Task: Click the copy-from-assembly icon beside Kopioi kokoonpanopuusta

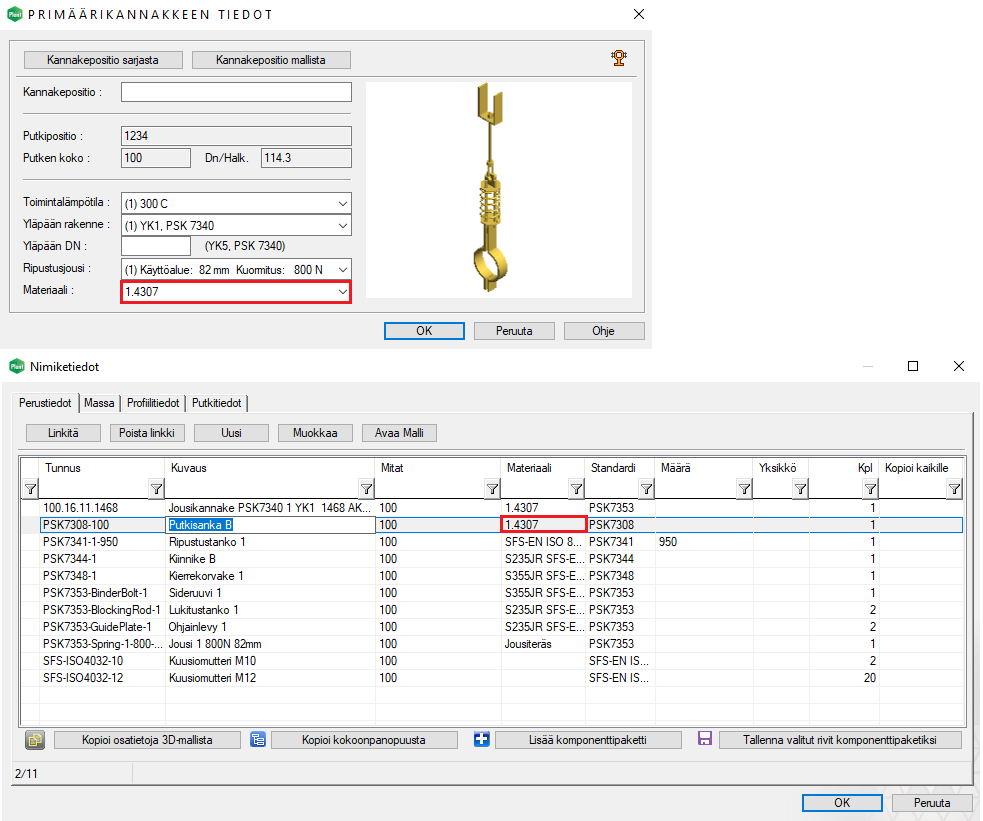Action: [x=258, y=740]
